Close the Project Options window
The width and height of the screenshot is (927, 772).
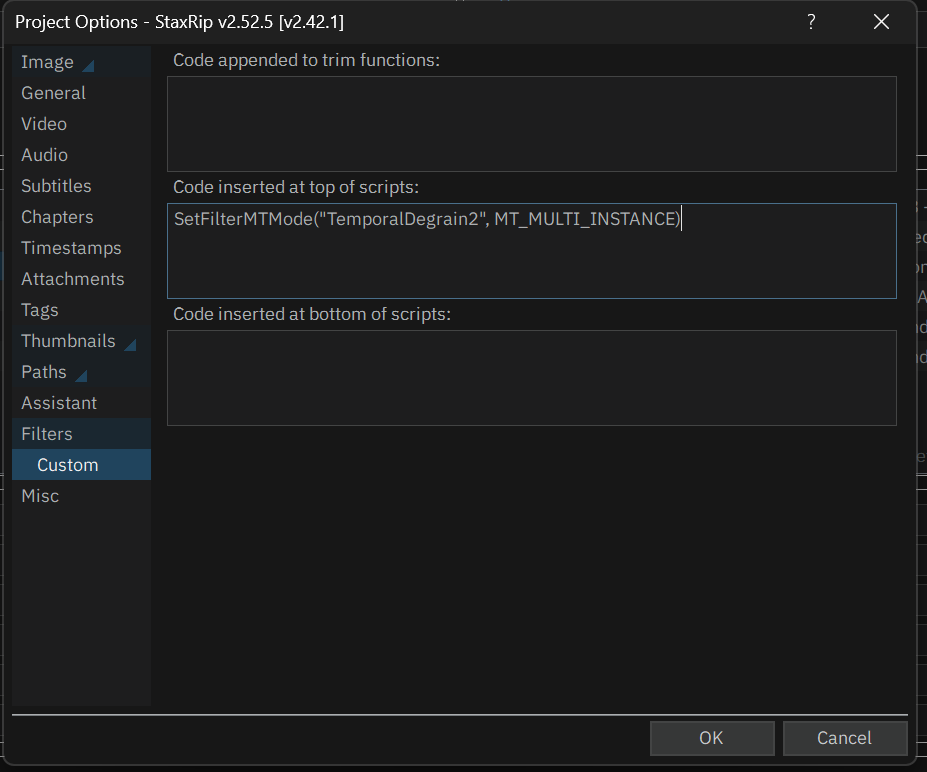click(881, 22)
